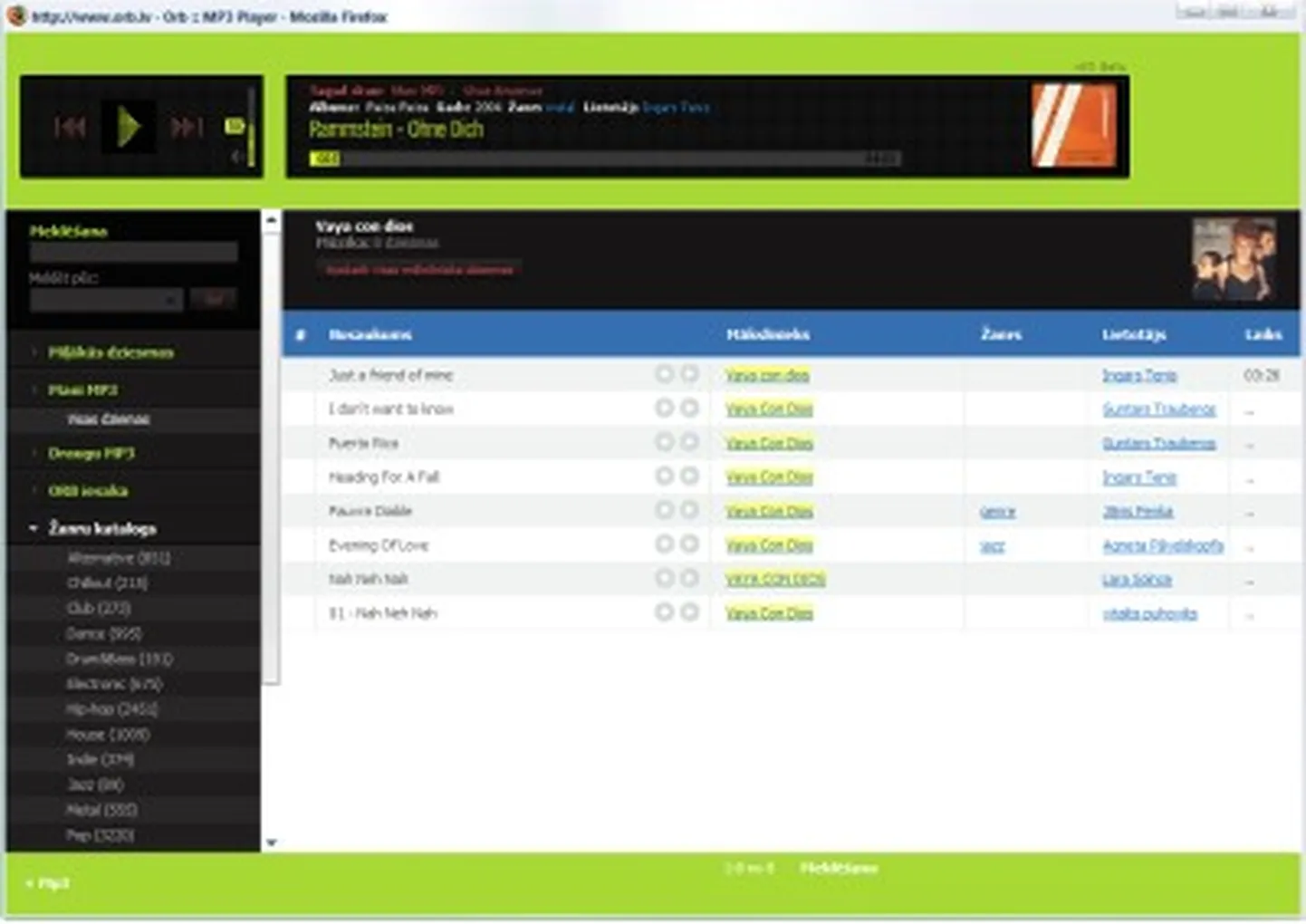Screen dimensions: 1306x924
Task: Click second round icon in 'Just a friend of mine' row
Action: click(x=689, y=373)
